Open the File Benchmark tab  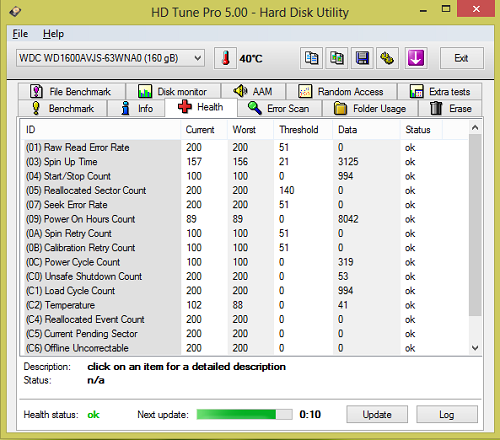click(72, 91)
